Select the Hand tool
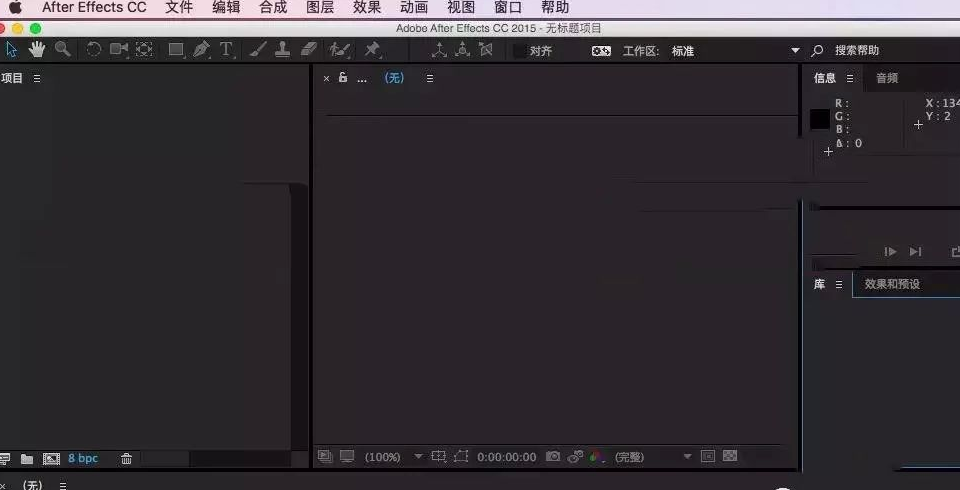 37,50
